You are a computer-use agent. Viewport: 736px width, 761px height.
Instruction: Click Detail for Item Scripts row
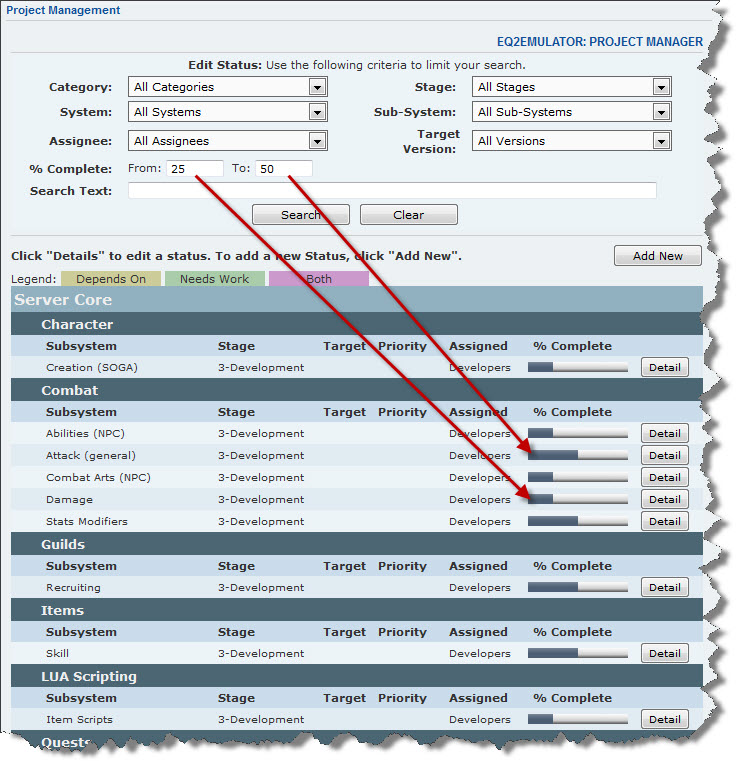[x=664, y=720]
